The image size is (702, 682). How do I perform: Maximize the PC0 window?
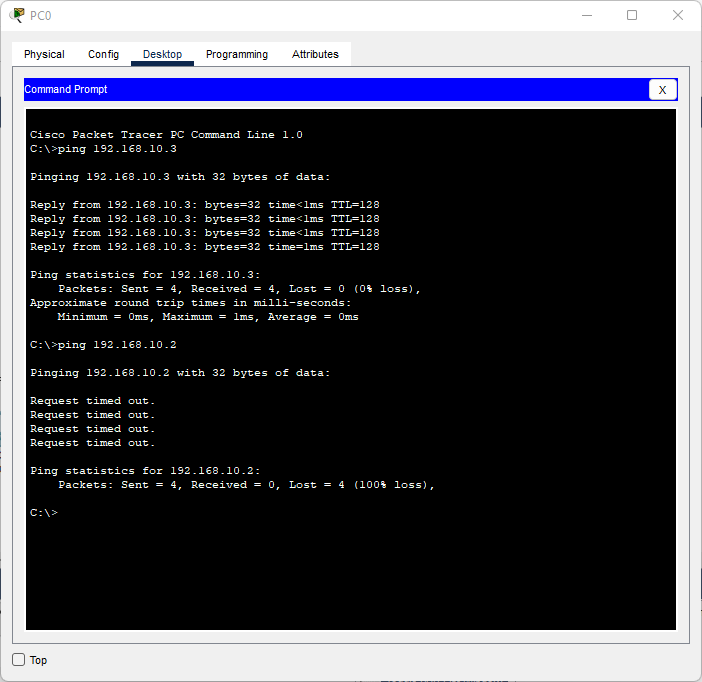(632, 15)
